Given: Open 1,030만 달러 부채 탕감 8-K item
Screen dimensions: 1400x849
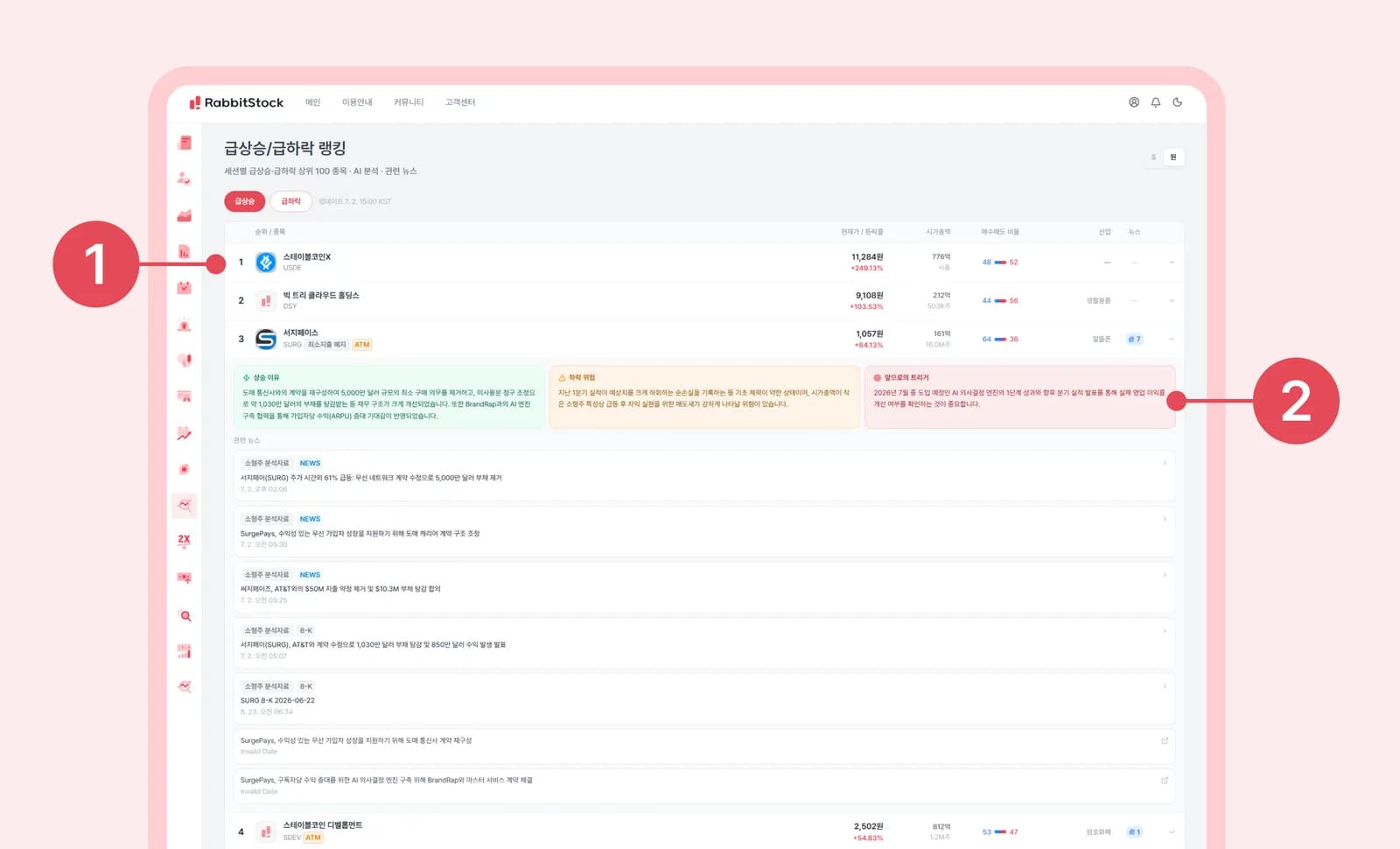Looking at the screenshot, I should pyautogui.click(x=704, y=643).
